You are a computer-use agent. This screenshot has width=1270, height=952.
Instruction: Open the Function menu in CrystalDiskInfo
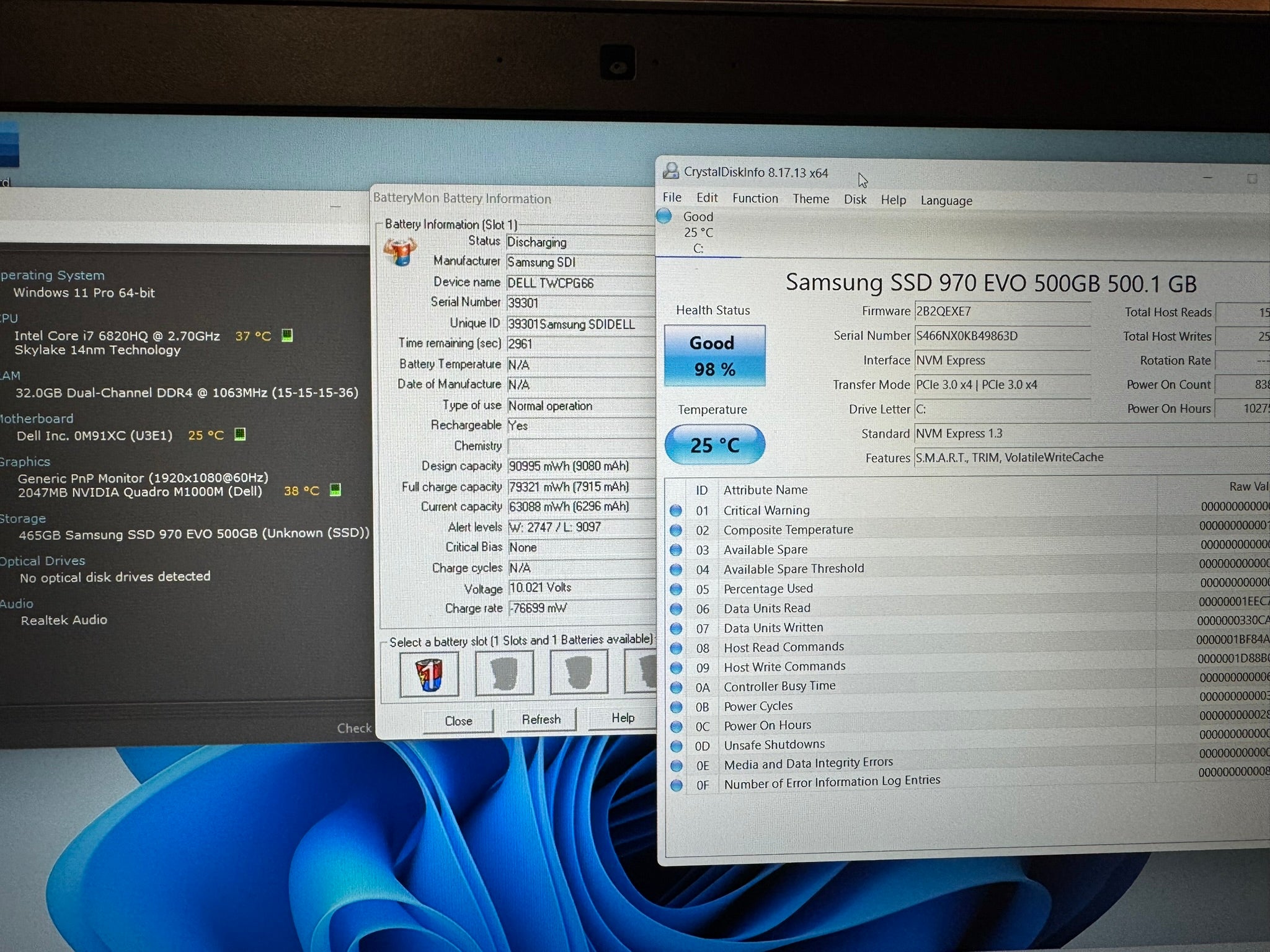click(x=755, y=198)
